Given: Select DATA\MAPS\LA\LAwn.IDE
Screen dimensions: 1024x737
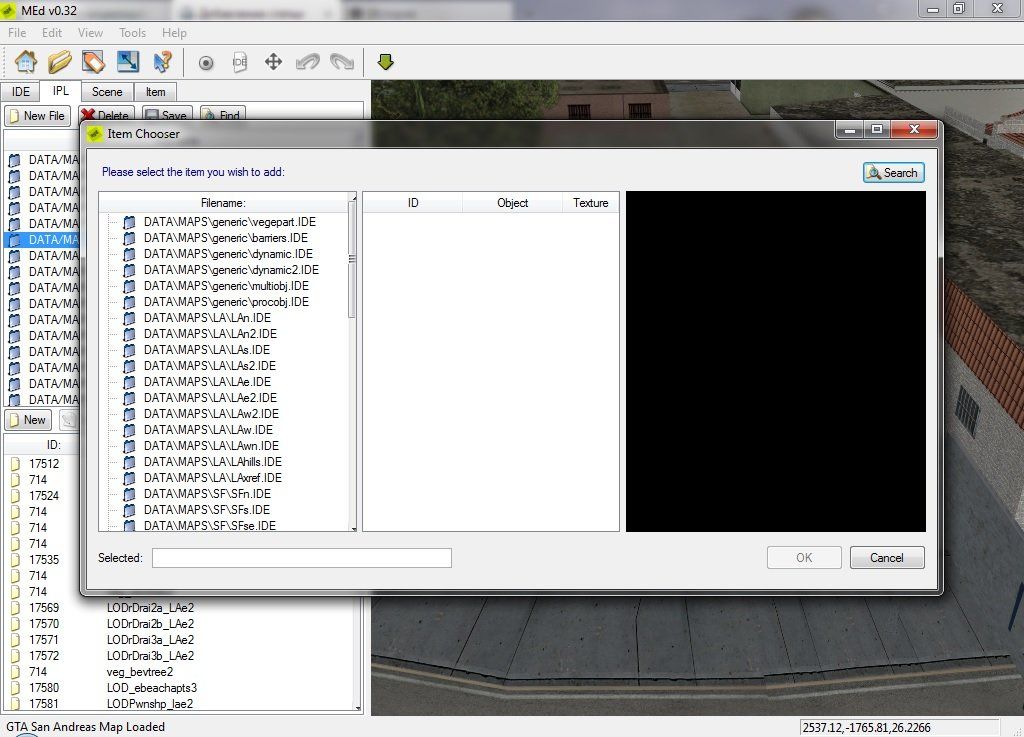Looking at the screenshot, I should 211,446.
